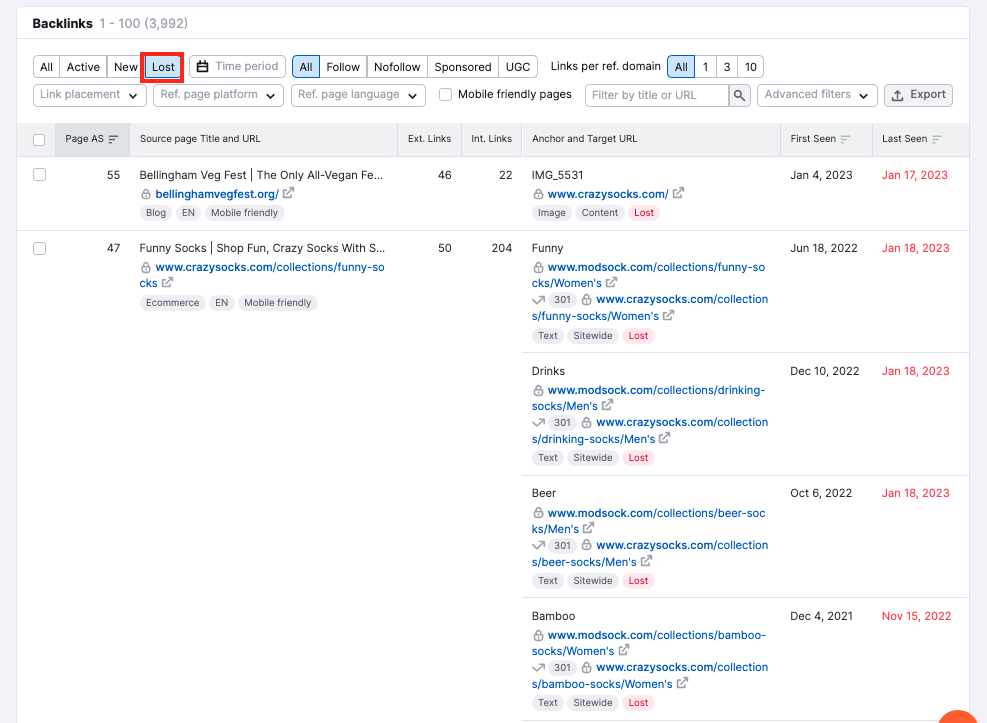
Task: Open external icon after crazysocks funny-socks/Women's redirect
Action: point(668,315)
